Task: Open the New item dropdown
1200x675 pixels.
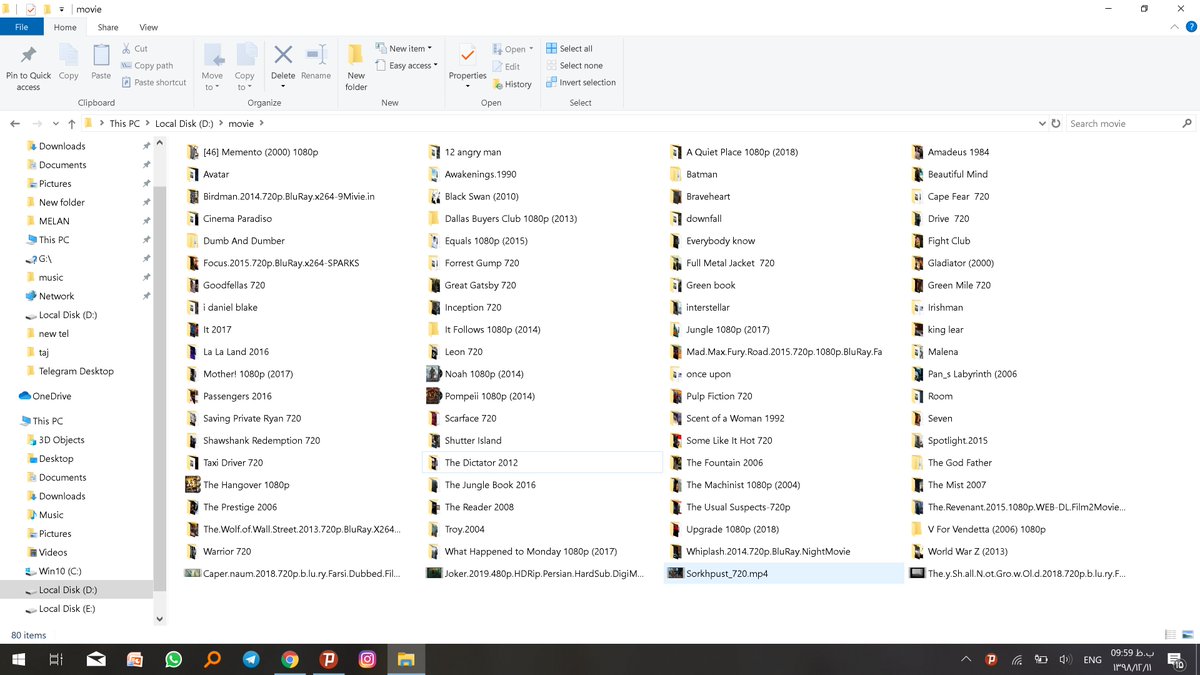Action: [404, 48]
